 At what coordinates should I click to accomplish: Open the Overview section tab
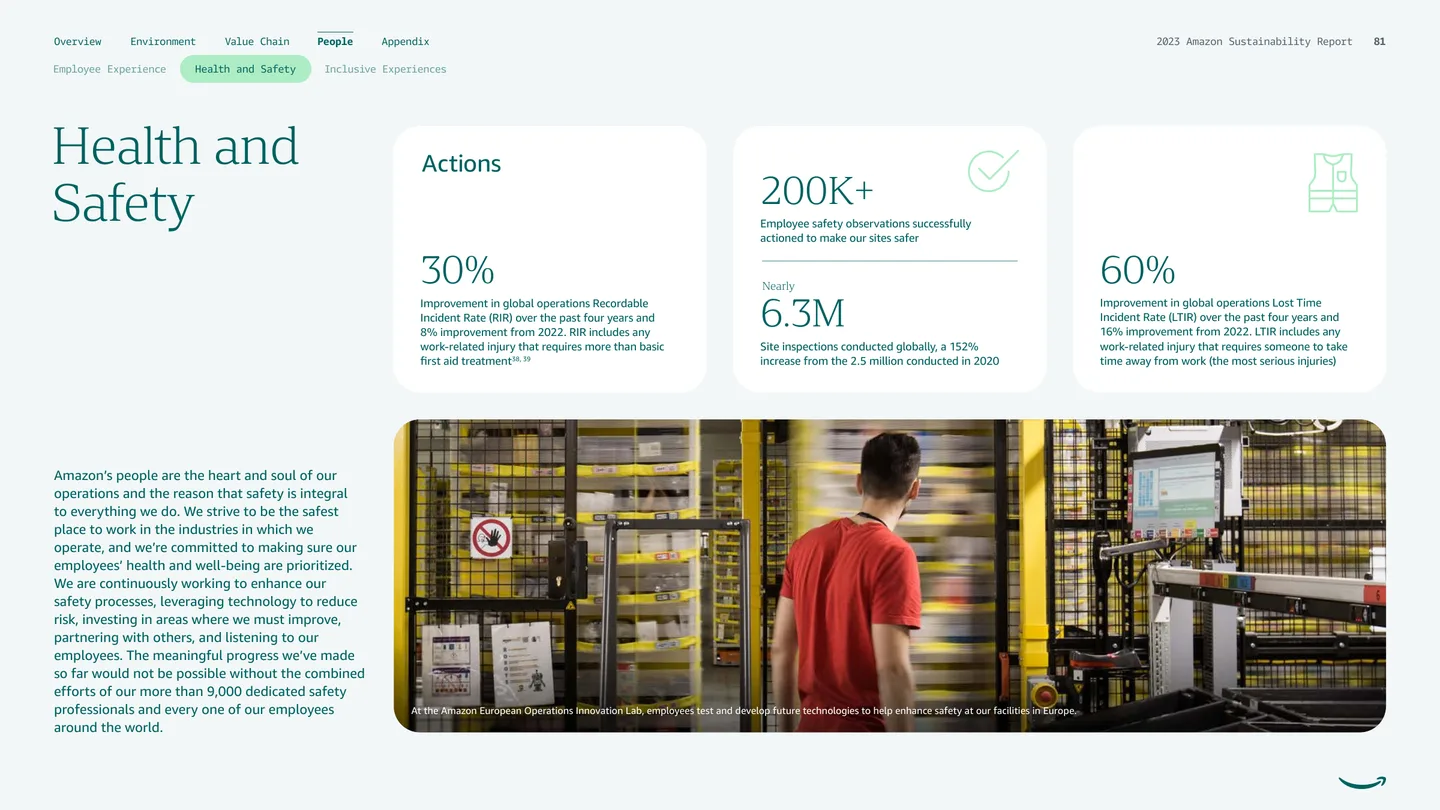click(78, 42)
